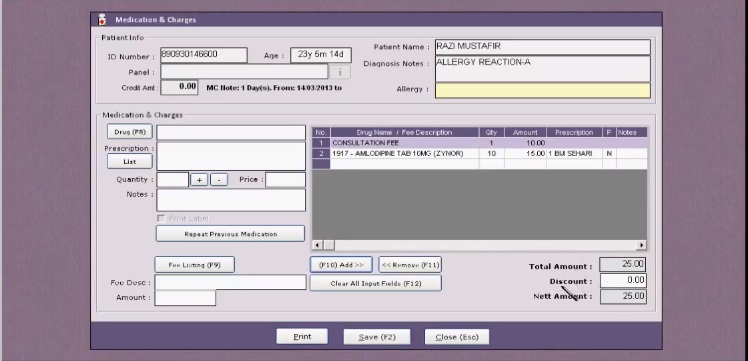
Task: Click the Prescription column header
Action: (x=574, y=133)
